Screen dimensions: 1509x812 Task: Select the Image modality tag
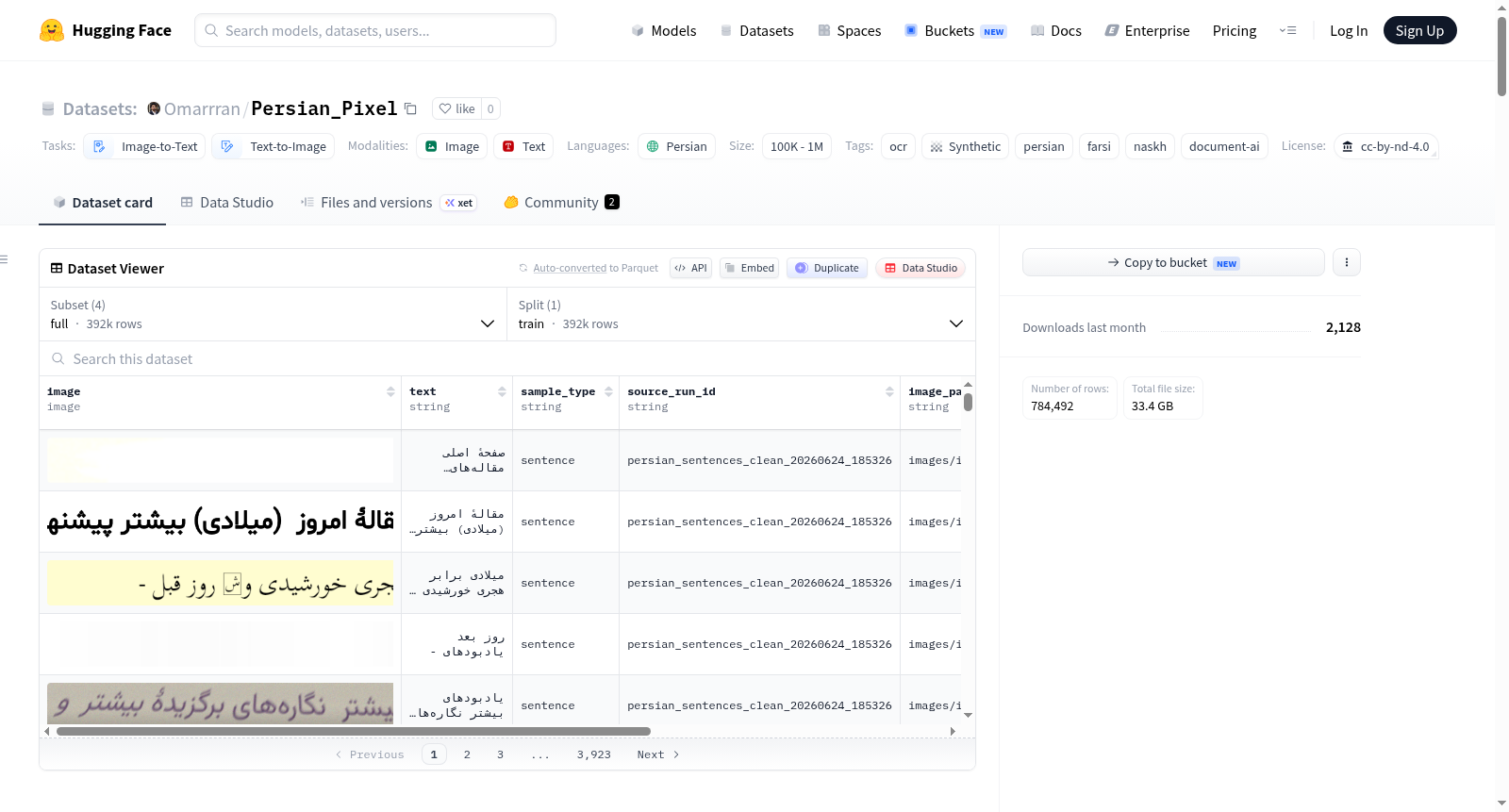pos(452,146)
